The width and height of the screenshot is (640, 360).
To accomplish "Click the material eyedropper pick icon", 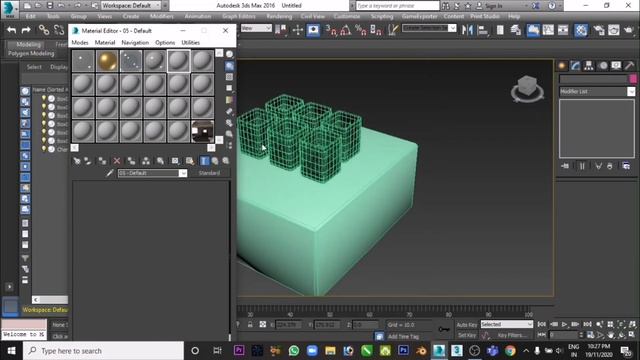I will [109, 173].
